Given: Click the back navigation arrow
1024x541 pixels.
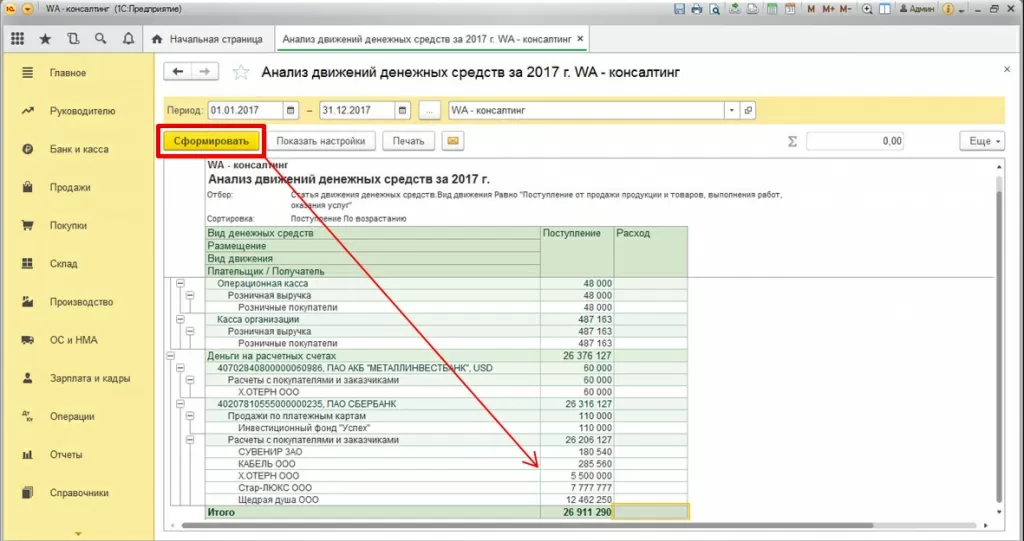Looking at the screenshot, I should (178, 72).
